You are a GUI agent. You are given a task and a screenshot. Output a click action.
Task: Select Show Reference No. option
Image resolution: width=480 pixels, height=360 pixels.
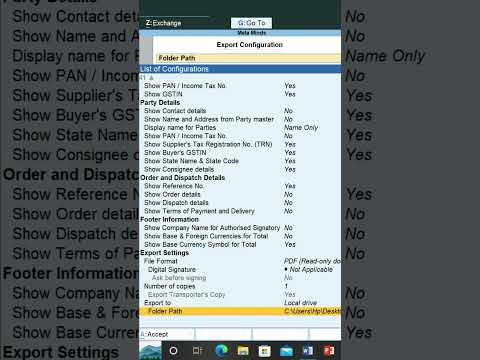click(x=174, y=186)
